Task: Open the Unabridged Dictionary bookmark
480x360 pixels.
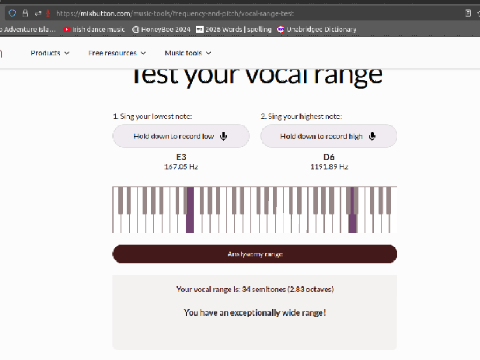Action: point(317,29)
